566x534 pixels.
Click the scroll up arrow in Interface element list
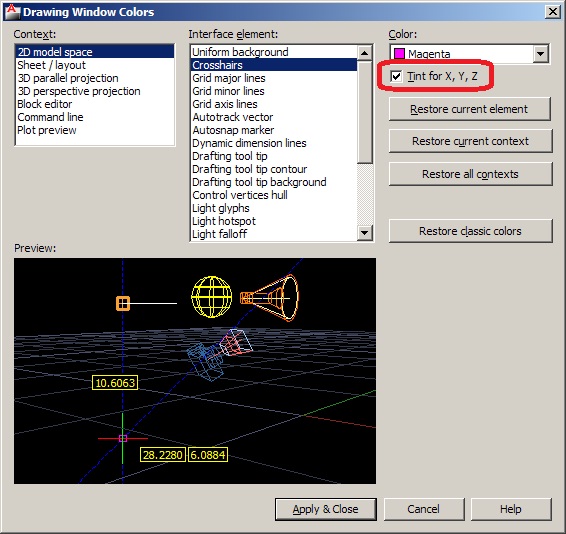[x=365, y=53]
